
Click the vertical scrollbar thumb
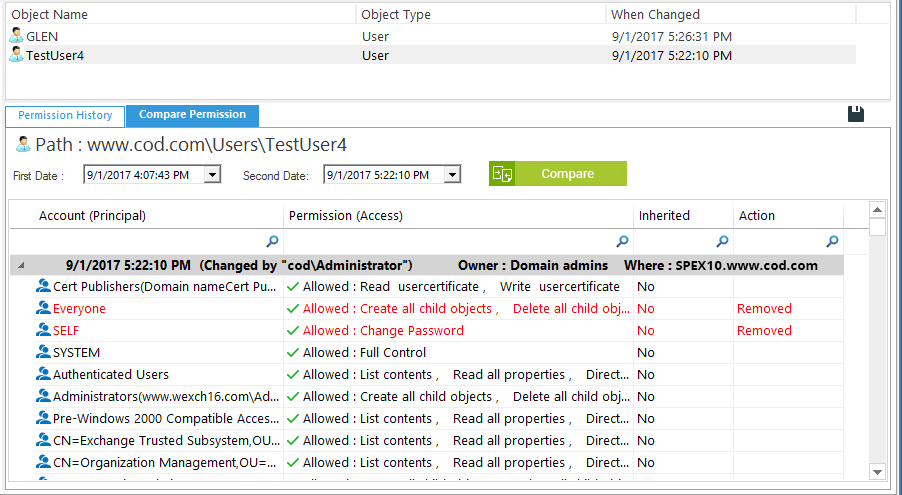pos(877,227)
